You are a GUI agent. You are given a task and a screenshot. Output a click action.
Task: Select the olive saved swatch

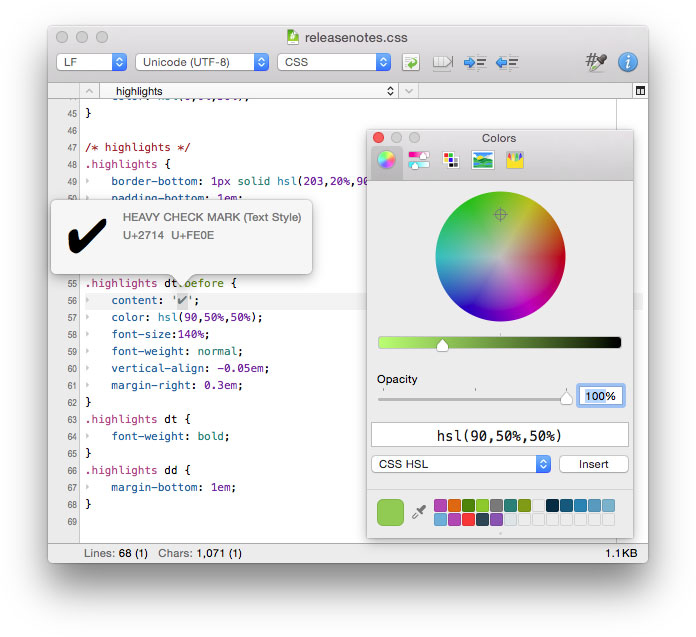click(x=524, y=505)
